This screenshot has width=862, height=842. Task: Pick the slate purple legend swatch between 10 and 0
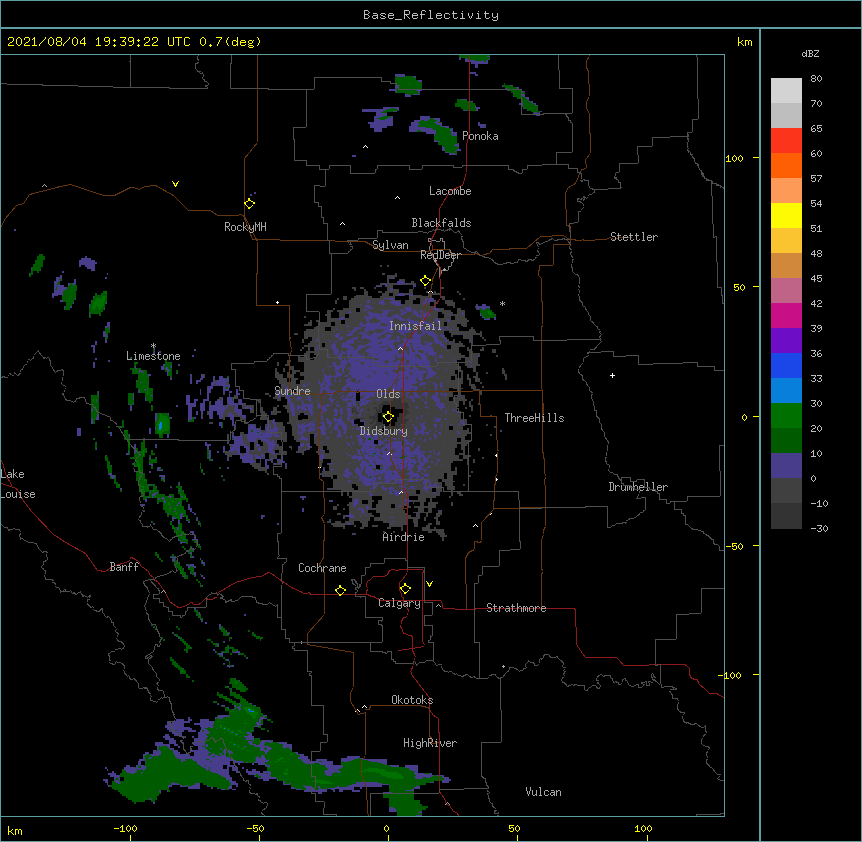[786, 466]
